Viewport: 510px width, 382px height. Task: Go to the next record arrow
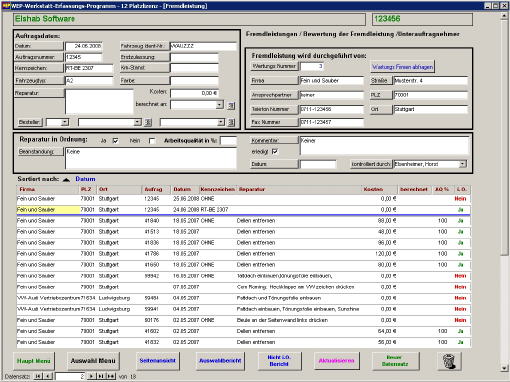[x=91, y=376]
